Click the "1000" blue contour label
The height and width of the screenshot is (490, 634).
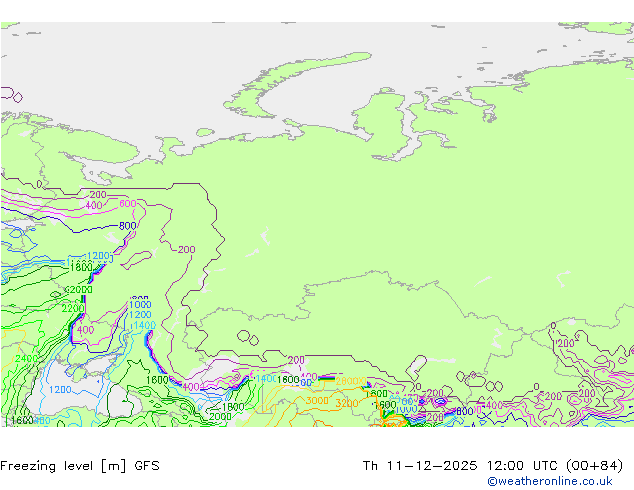(x=140, y=304)
